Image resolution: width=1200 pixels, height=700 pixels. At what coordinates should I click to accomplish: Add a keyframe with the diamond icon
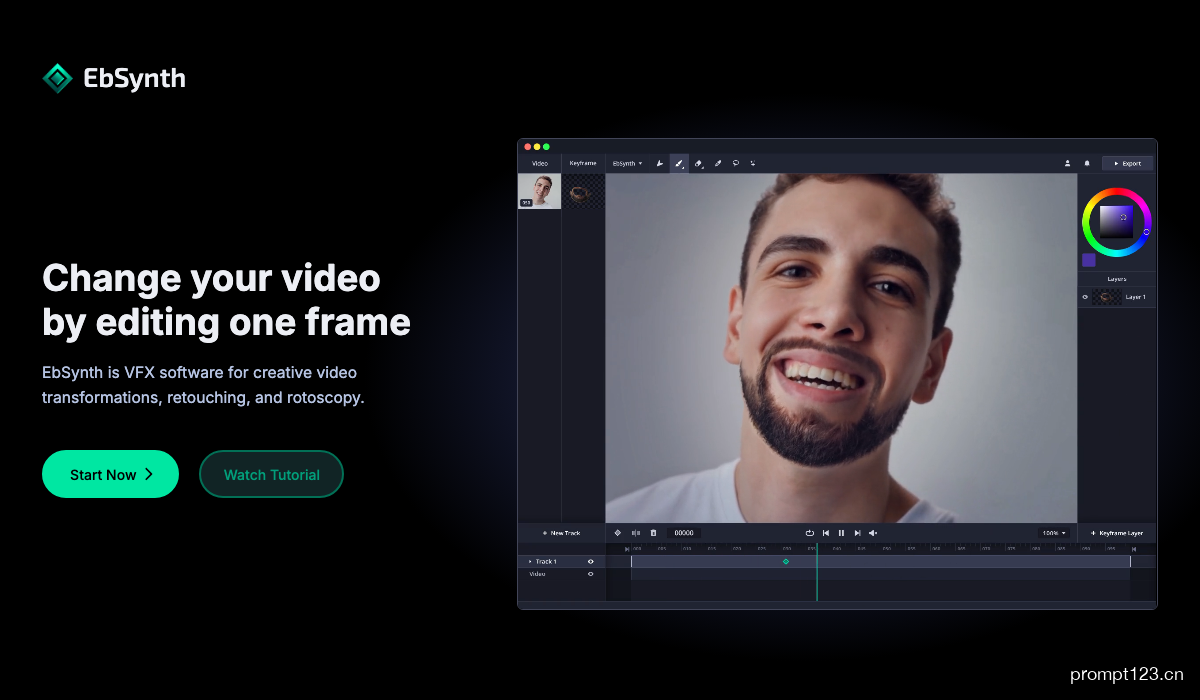click(x=618, y=533)
